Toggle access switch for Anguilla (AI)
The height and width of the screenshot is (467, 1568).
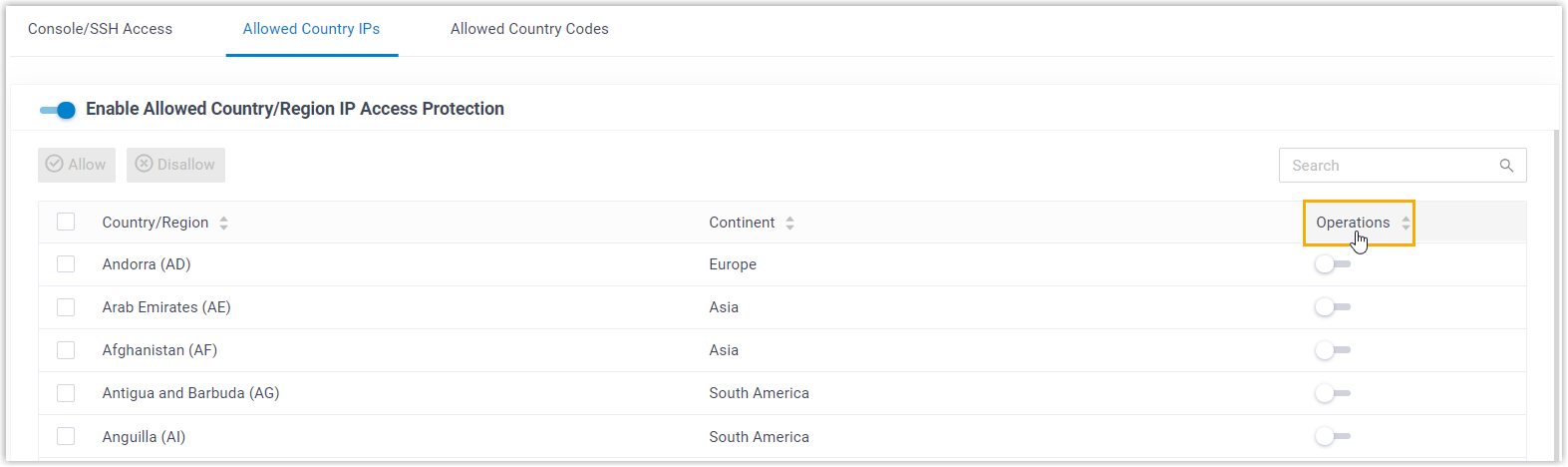pyautogui.click(x=1332, y=436)
